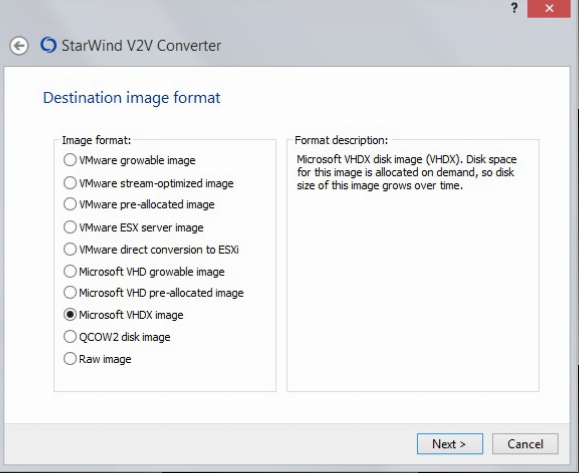The height and width of the screenshot is (473, 579).
Task: Click the StarWind logo icon
Action: 48,45
